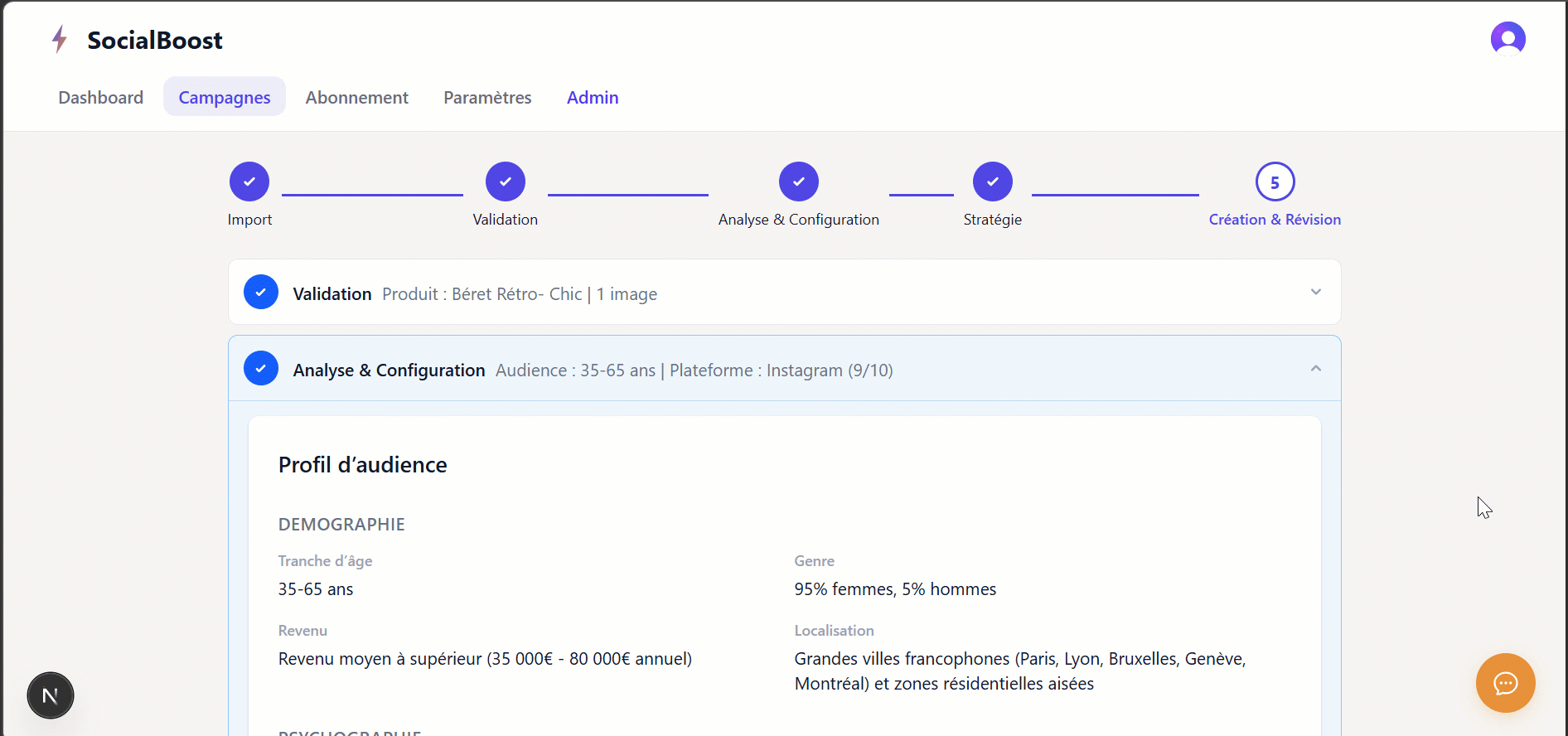Select step 5 Création & Révision circle

pos(1275,182)
